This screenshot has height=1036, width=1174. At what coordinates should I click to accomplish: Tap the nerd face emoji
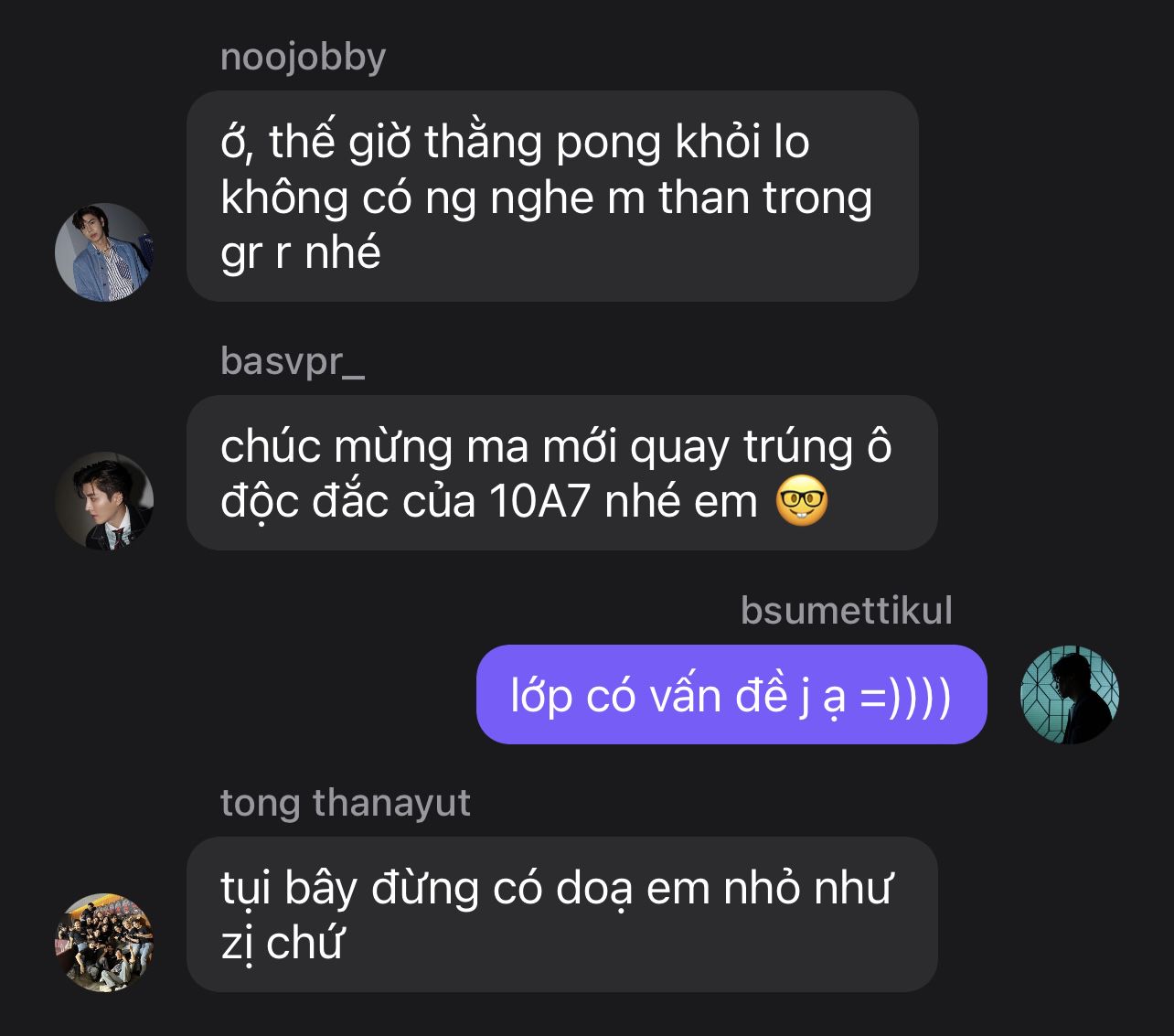click(x=802, y=502)
